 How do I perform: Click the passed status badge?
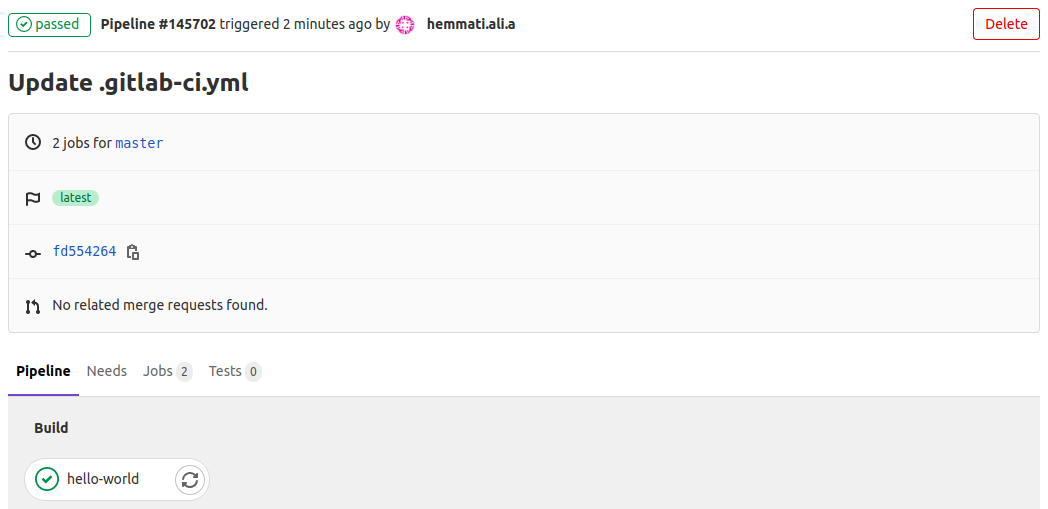pos(49,25)
